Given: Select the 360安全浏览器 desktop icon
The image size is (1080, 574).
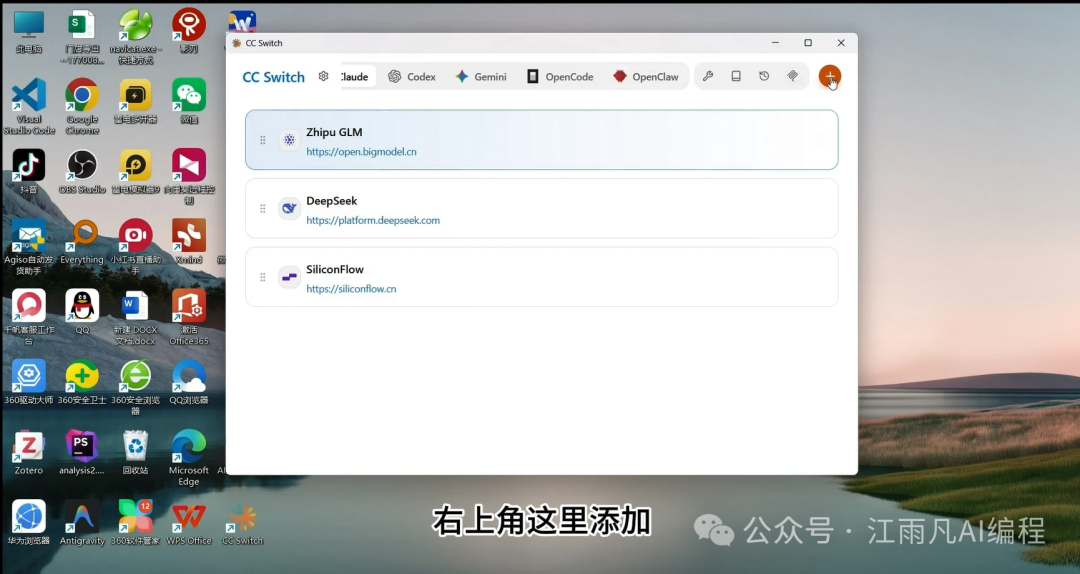Looking at the screenshot, I should click(x=136, y=387).
